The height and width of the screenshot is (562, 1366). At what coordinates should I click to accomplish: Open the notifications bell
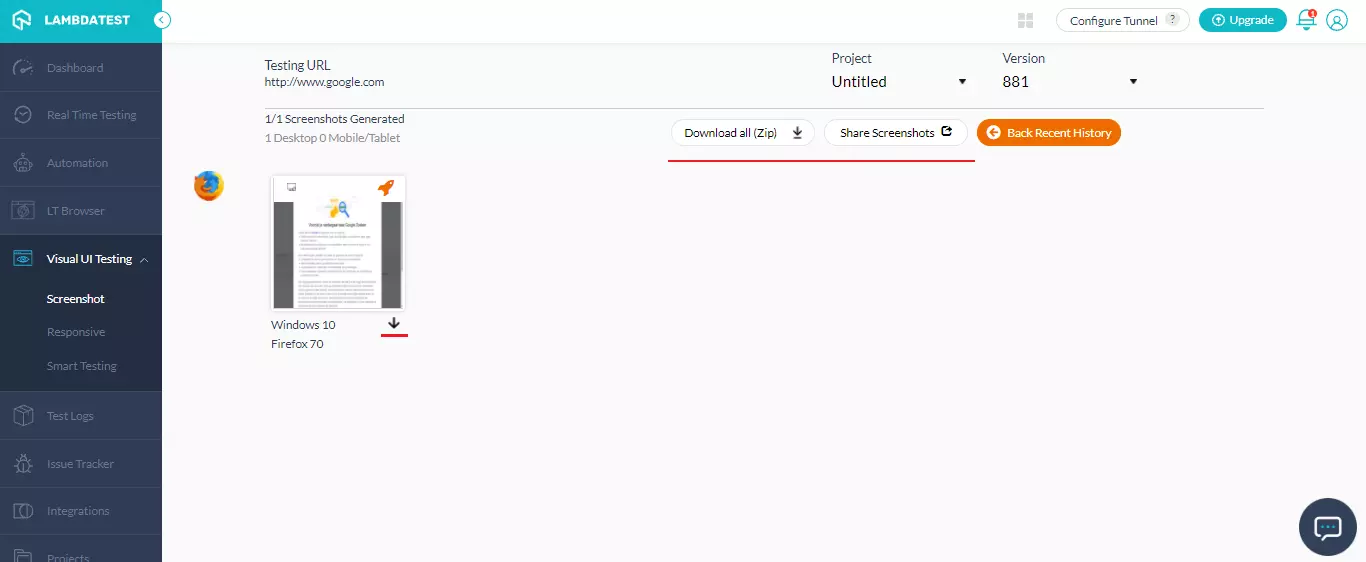coord(1306,20)
